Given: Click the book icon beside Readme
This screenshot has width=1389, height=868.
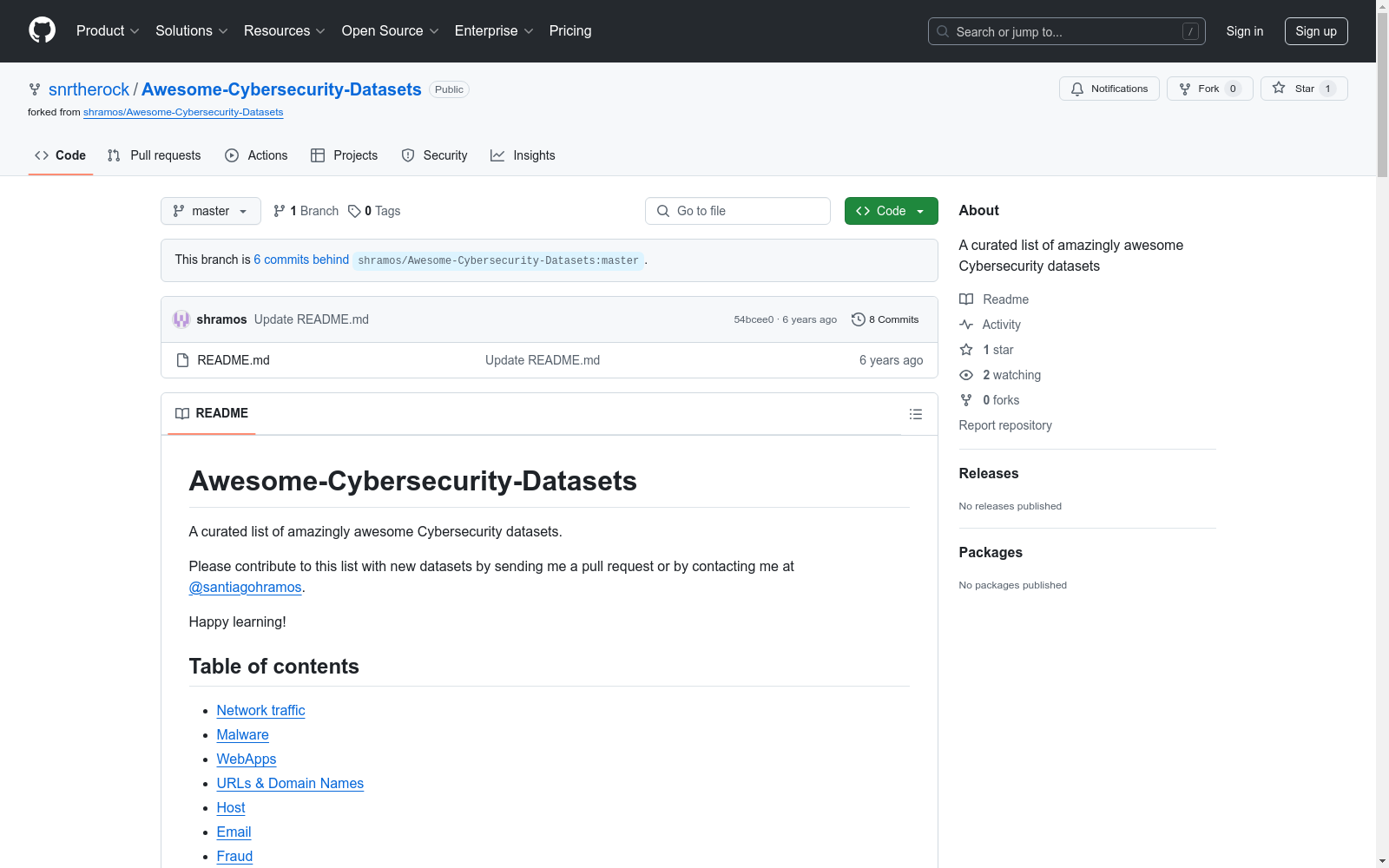Looking at the screenshot, I should pyautogui.click(x=966, y=299).
